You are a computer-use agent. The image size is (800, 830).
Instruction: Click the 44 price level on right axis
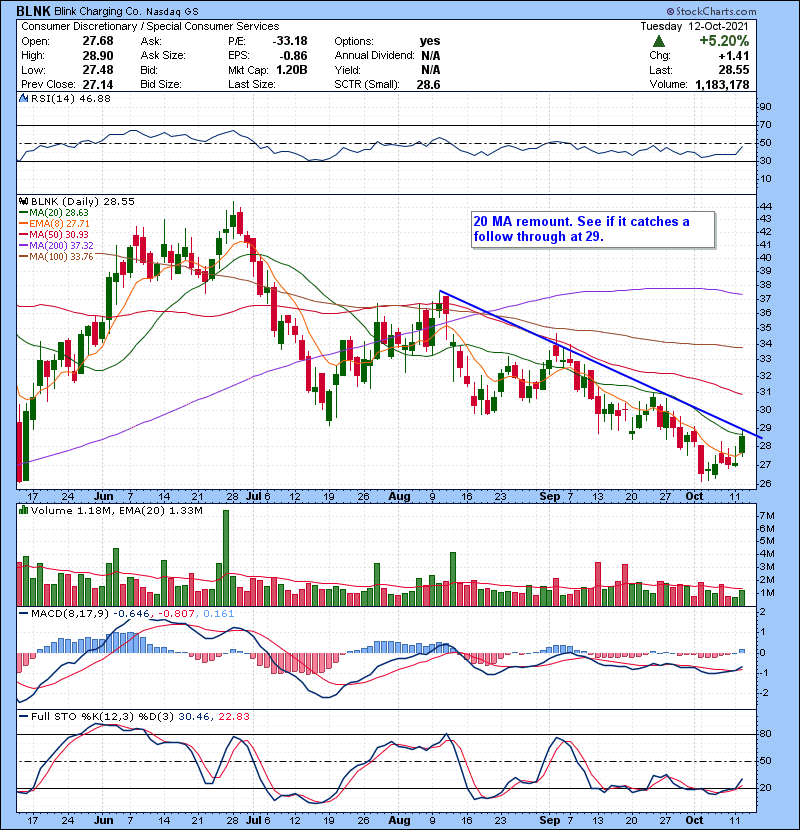coord(766,206)
